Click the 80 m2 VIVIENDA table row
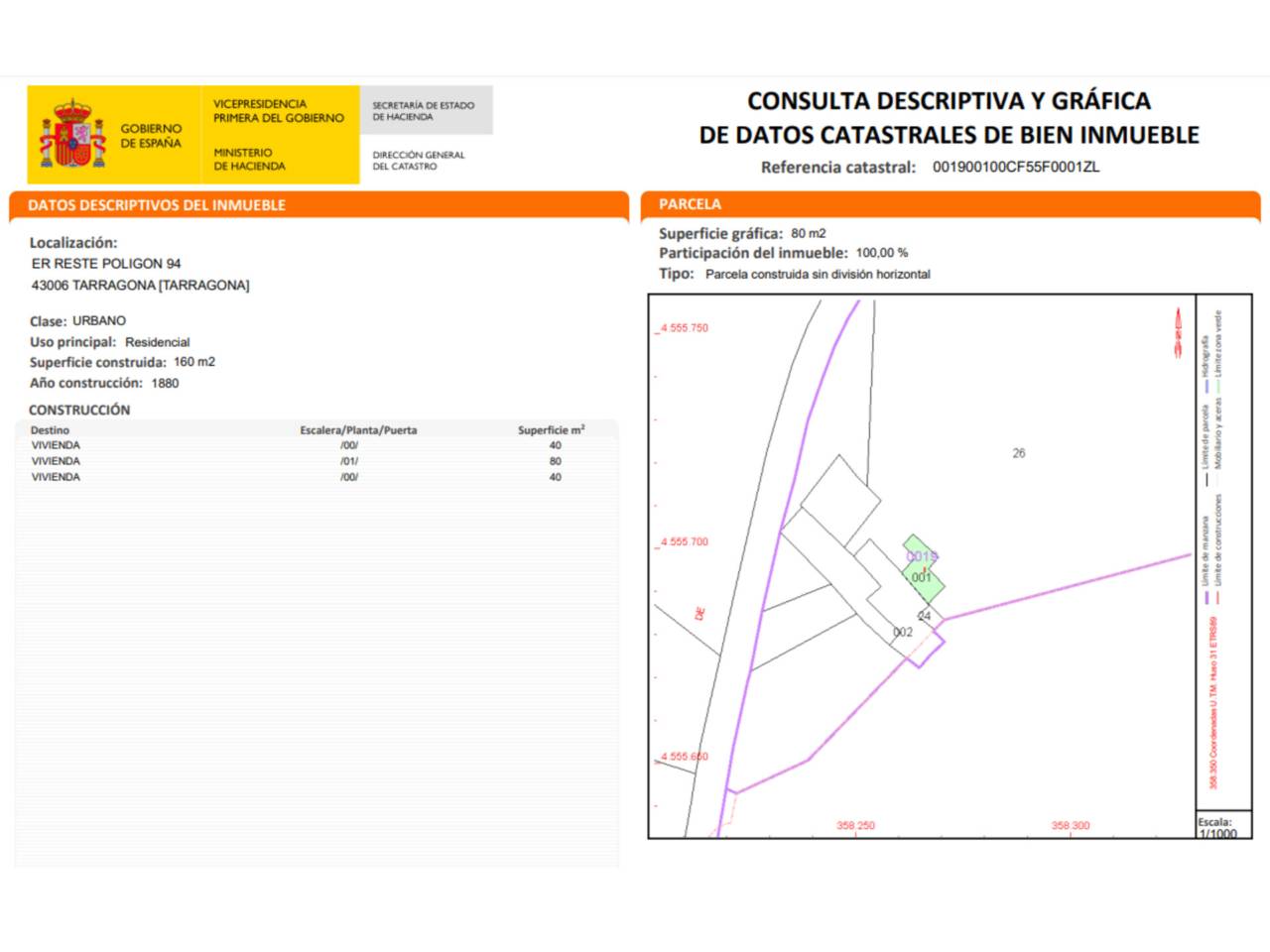This screenshot has width=1270, height=952. tap(298, 461)
